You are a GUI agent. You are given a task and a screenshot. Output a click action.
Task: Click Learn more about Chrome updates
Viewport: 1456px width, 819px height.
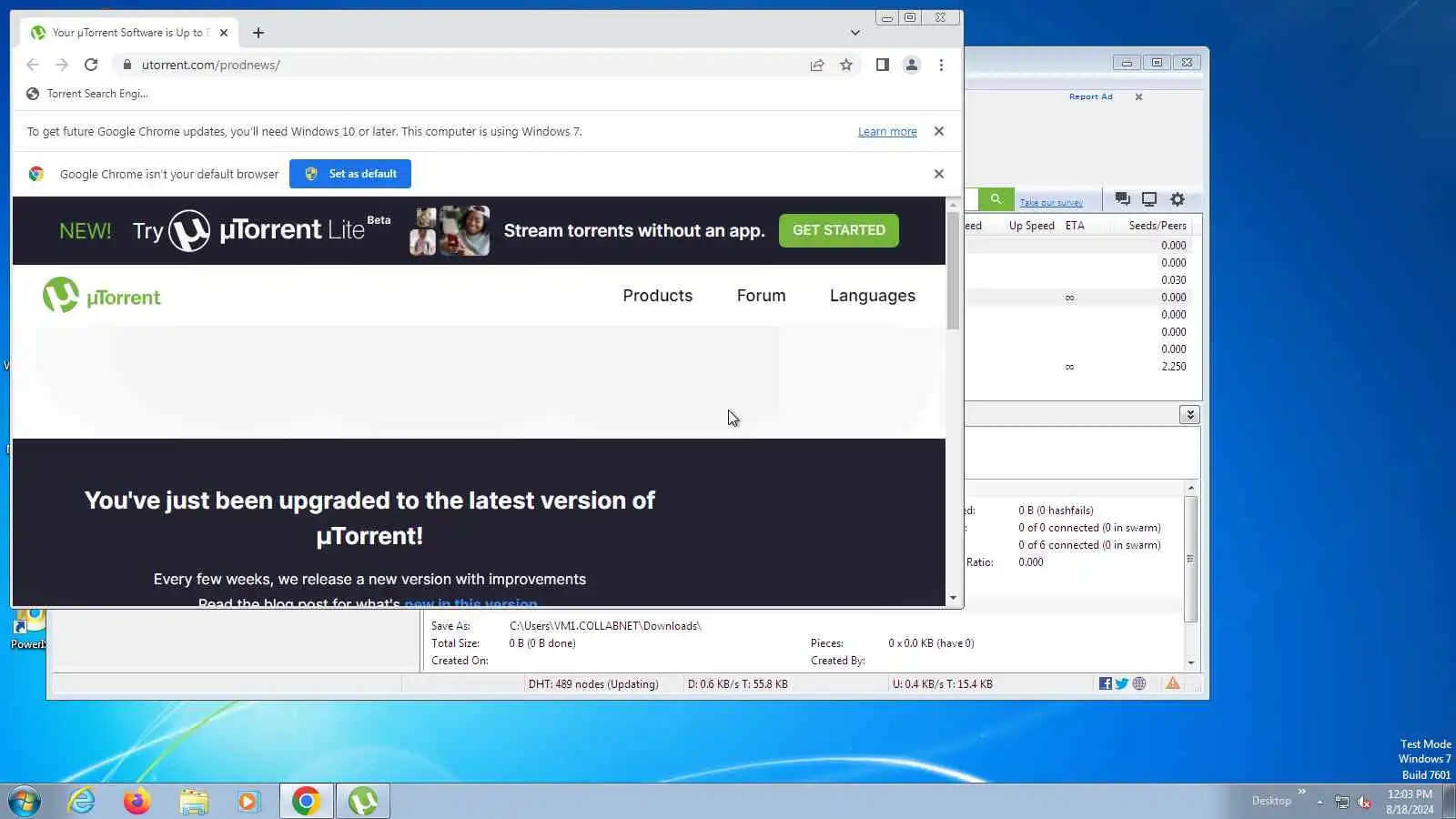[887, 132]
